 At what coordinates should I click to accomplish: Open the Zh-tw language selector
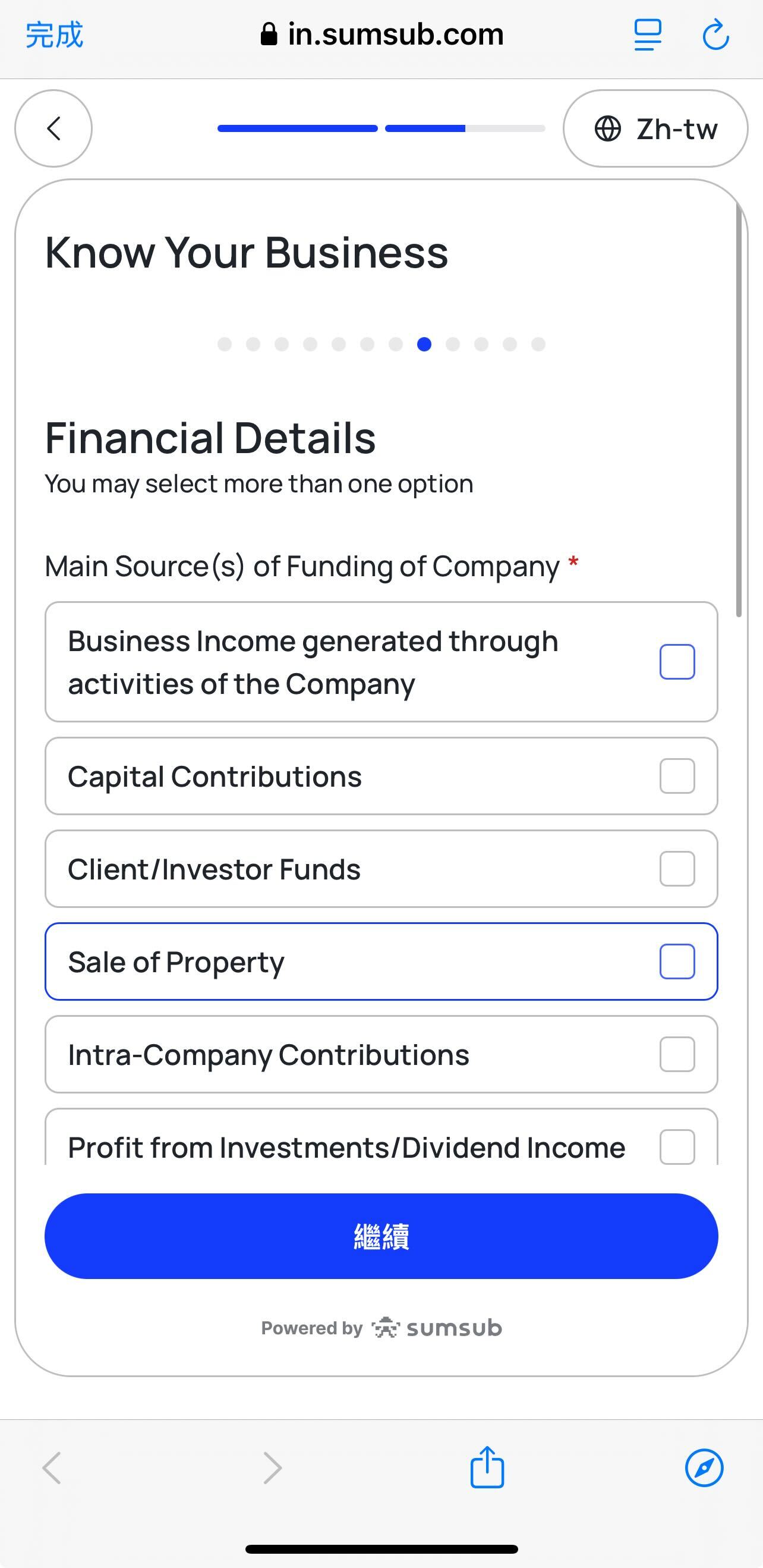click(x=655, y=128)
